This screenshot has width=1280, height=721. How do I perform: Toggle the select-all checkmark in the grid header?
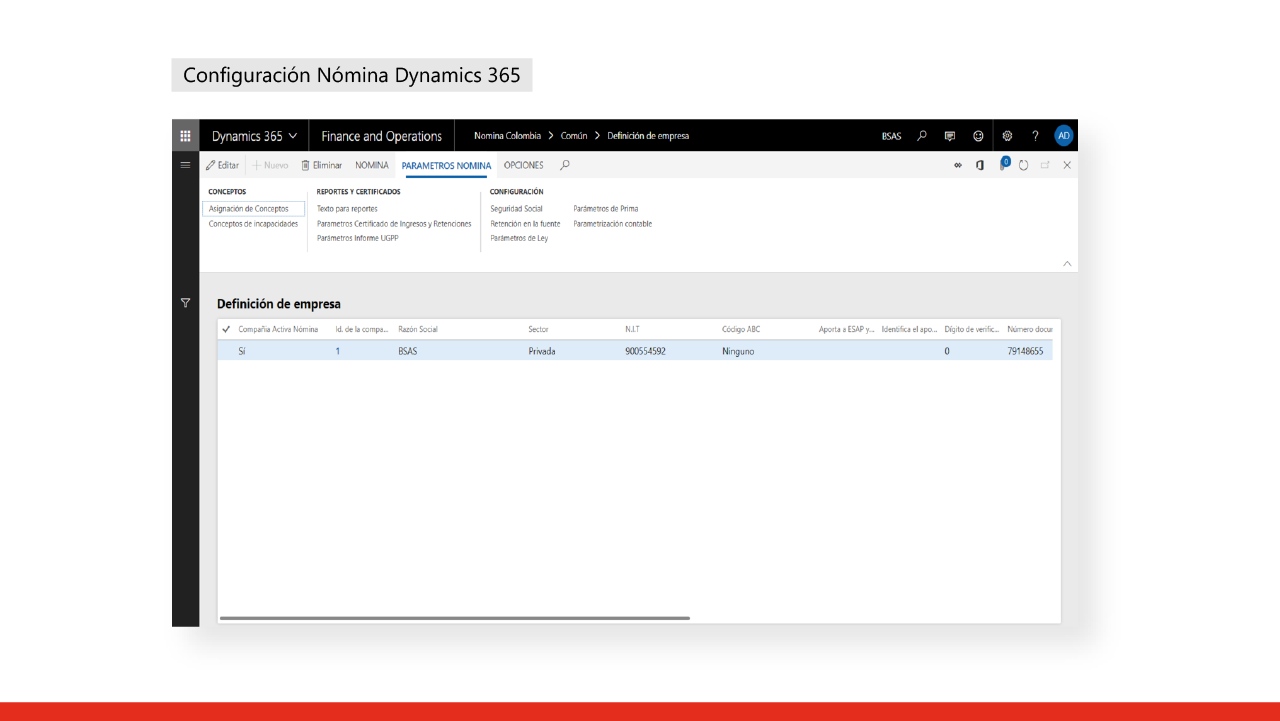tap(226, 329)
